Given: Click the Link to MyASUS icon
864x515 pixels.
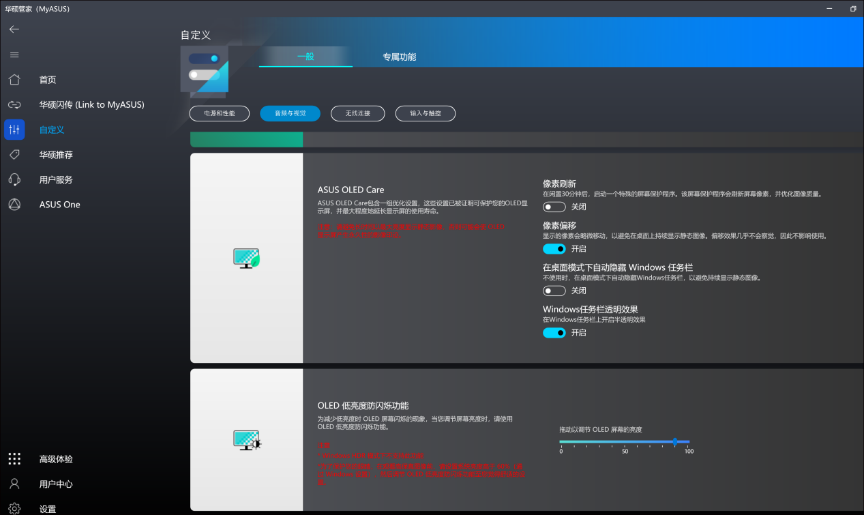Looking at the screenshot, I should (14, 105).
